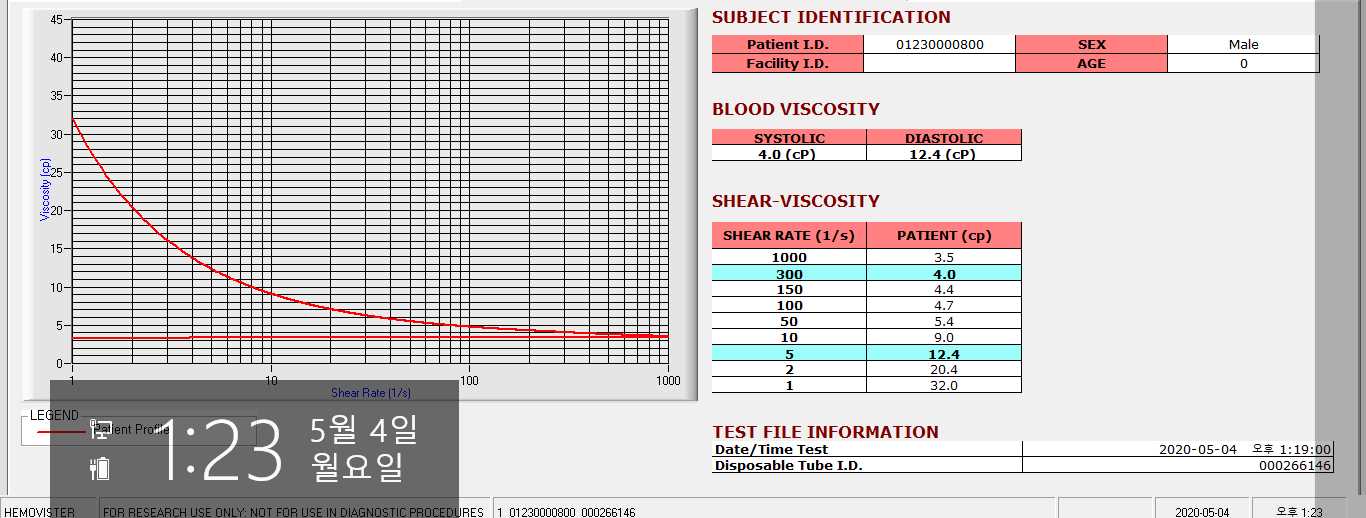This screenshot has width=1366, height=518.
Task: Click the shear rate 10 table cell
Action: coord(789,338)
